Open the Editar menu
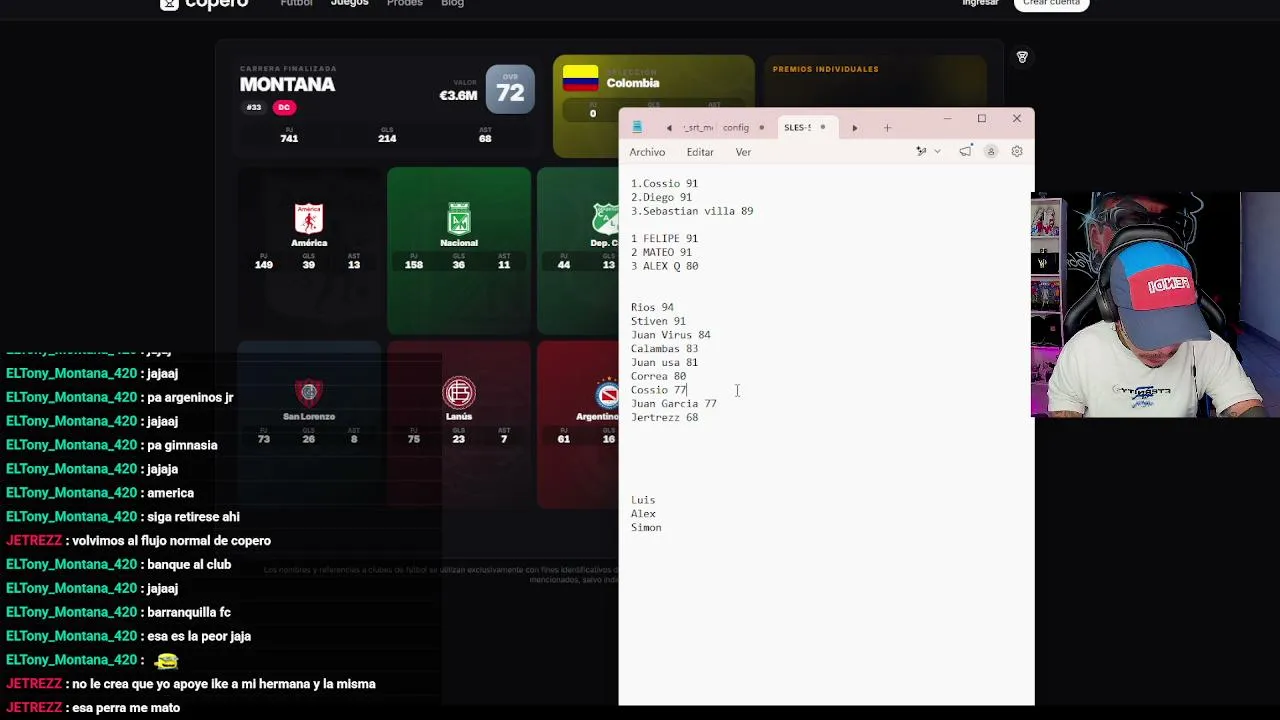 700,152
